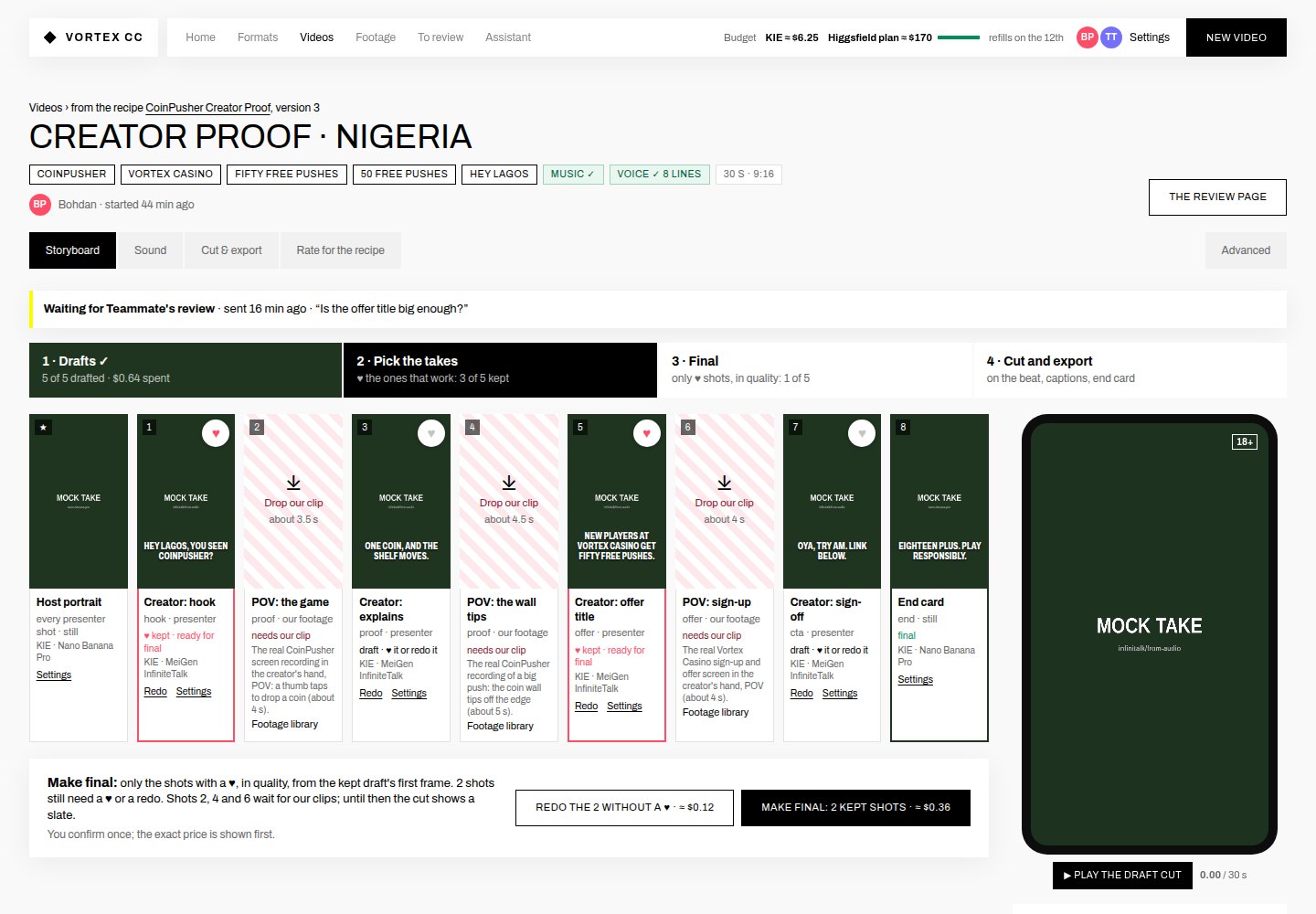Open Footage library under POV: the game
This screenshot has height=914, width=1316.
[285, 725]
